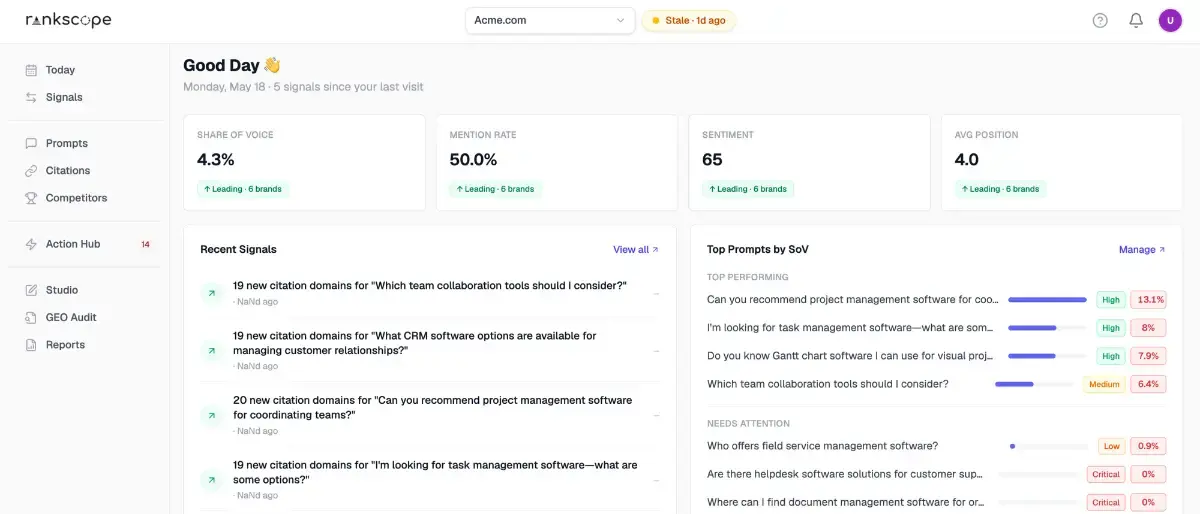Click the Reports sidebar icon
The width and height of the screenshot is (1200, 514).
click(x=31, y=345)
